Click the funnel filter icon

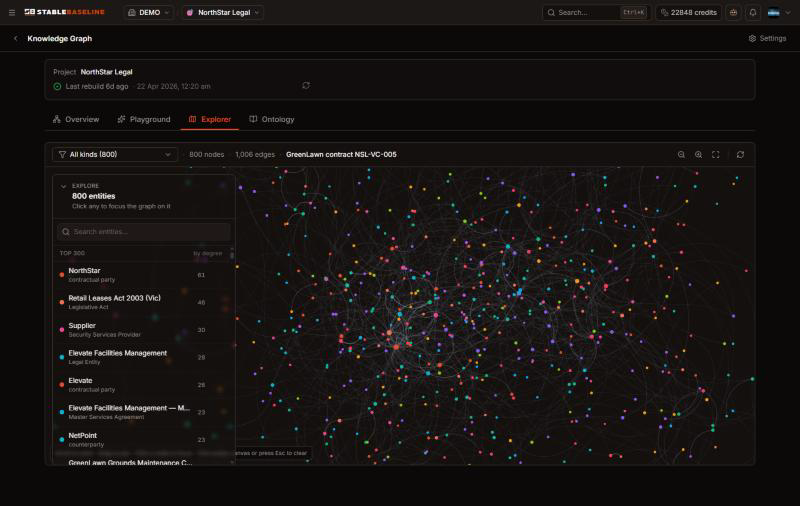pos(62,155)
